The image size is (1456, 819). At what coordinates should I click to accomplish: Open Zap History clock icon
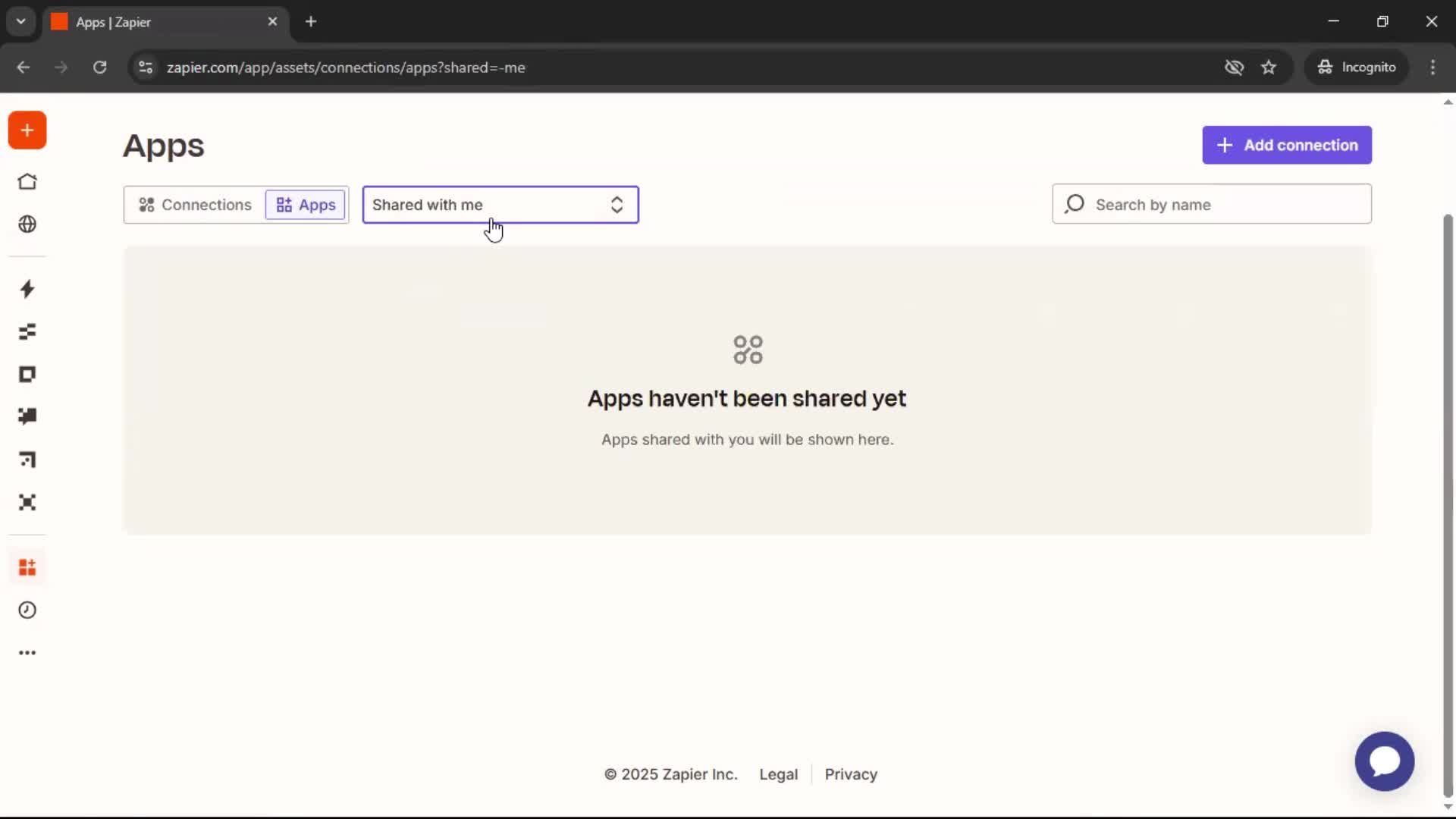pos(27,610)
